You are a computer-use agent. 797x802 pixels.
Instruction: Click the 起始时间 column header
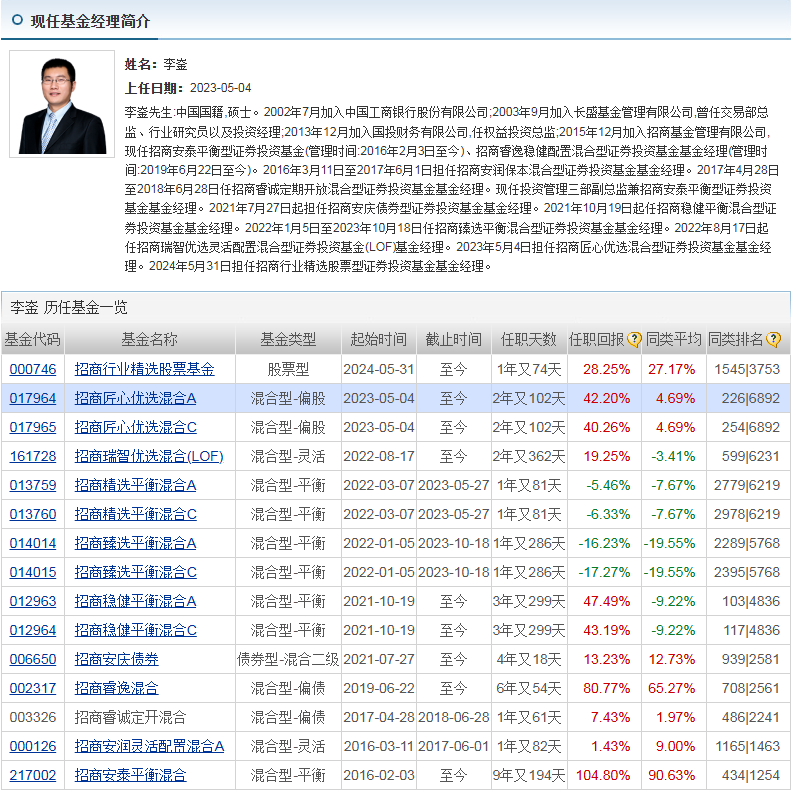[x=379, y=340]
